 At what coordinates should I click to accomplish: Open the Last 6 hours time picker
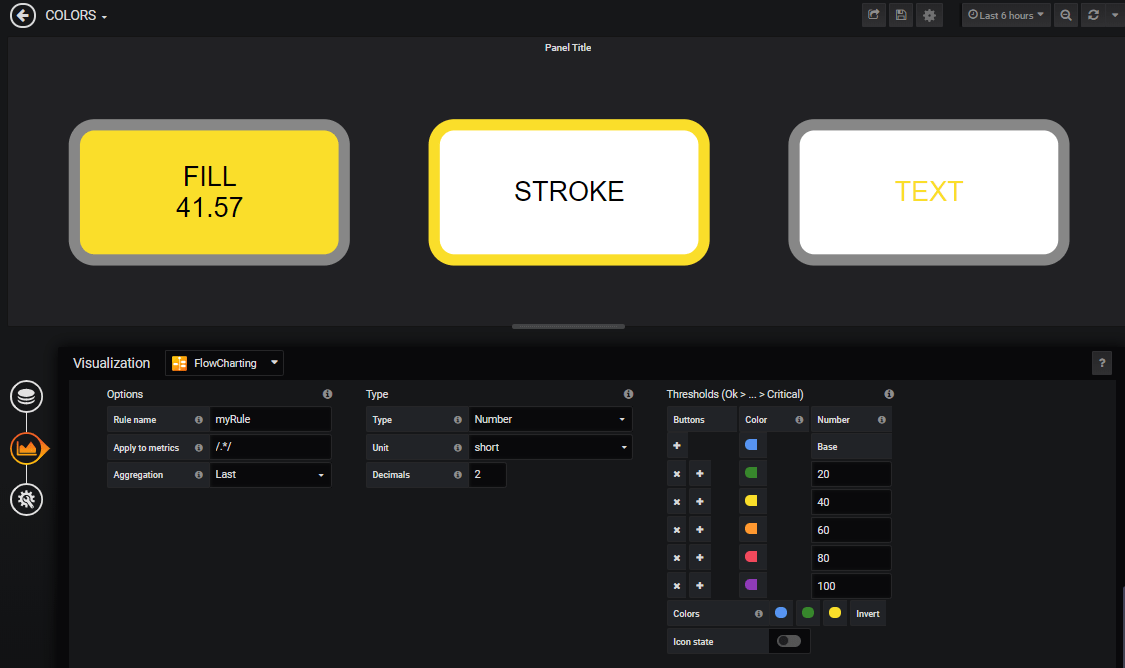point(1005,15)
